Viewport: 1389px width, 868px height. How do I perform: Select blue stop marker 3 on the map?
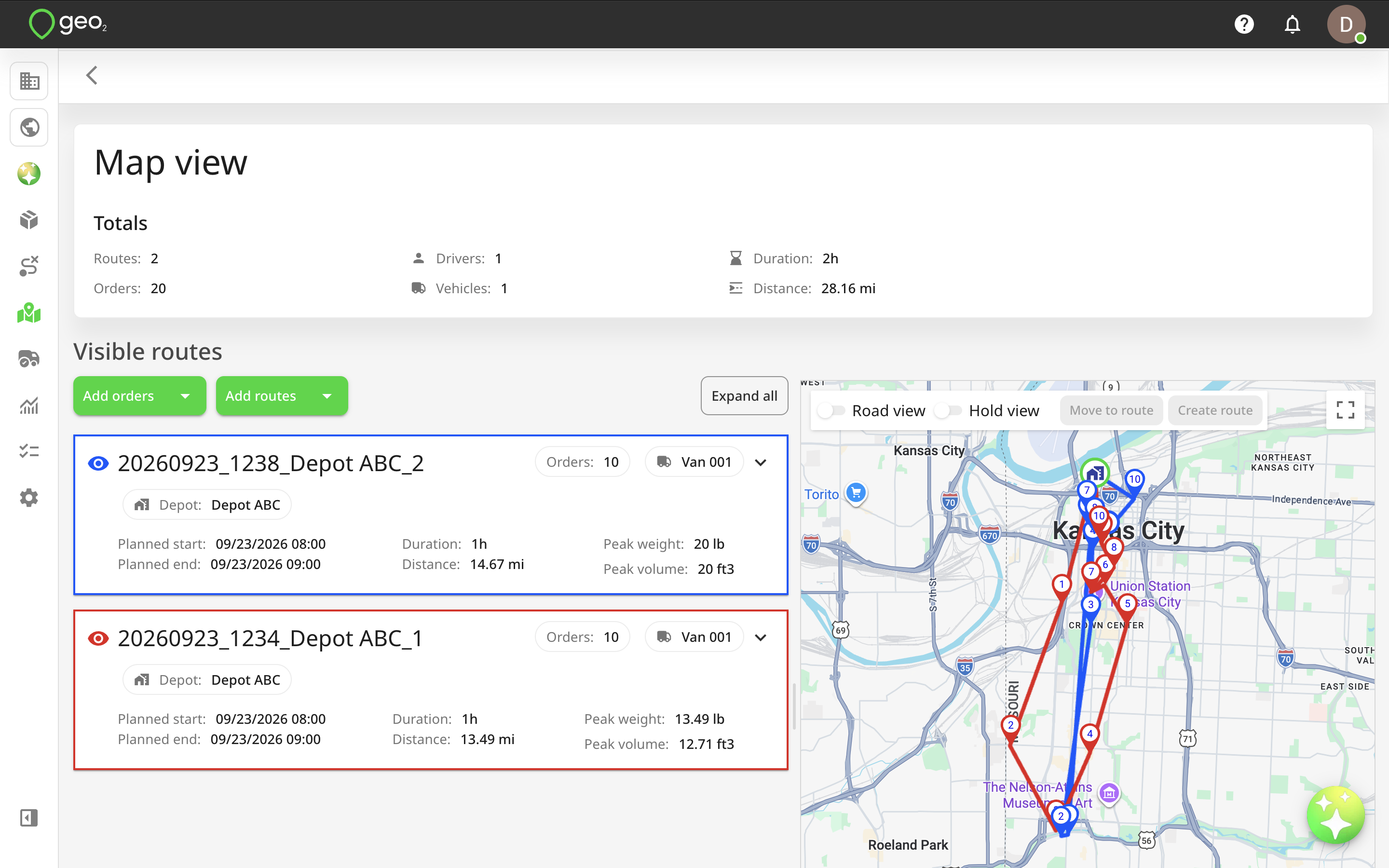(x=1090, y=605)
